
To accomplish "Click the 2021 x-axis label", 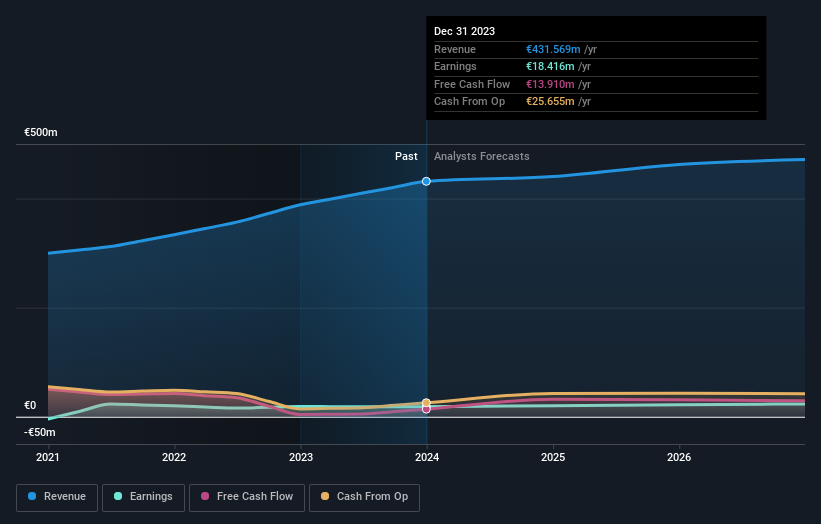I will (48, 457).
